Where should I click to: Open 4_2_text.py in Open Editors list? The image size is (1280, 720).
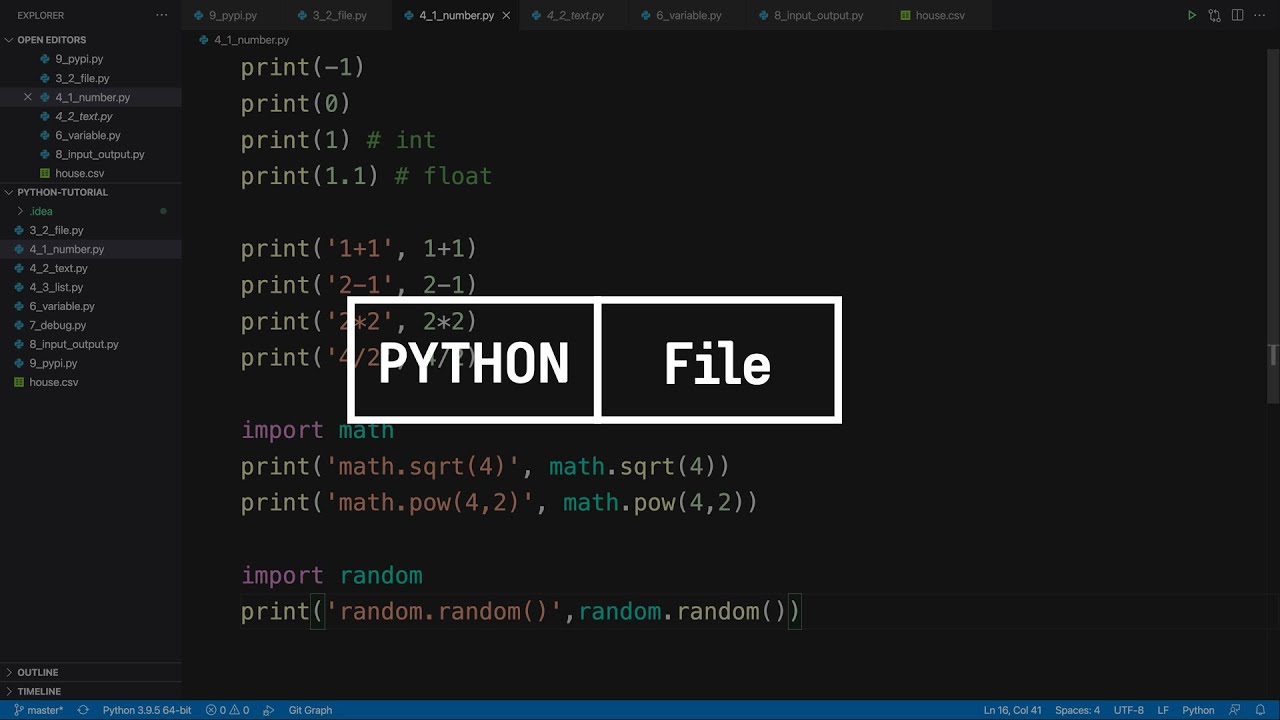click(x=90, y=116)
